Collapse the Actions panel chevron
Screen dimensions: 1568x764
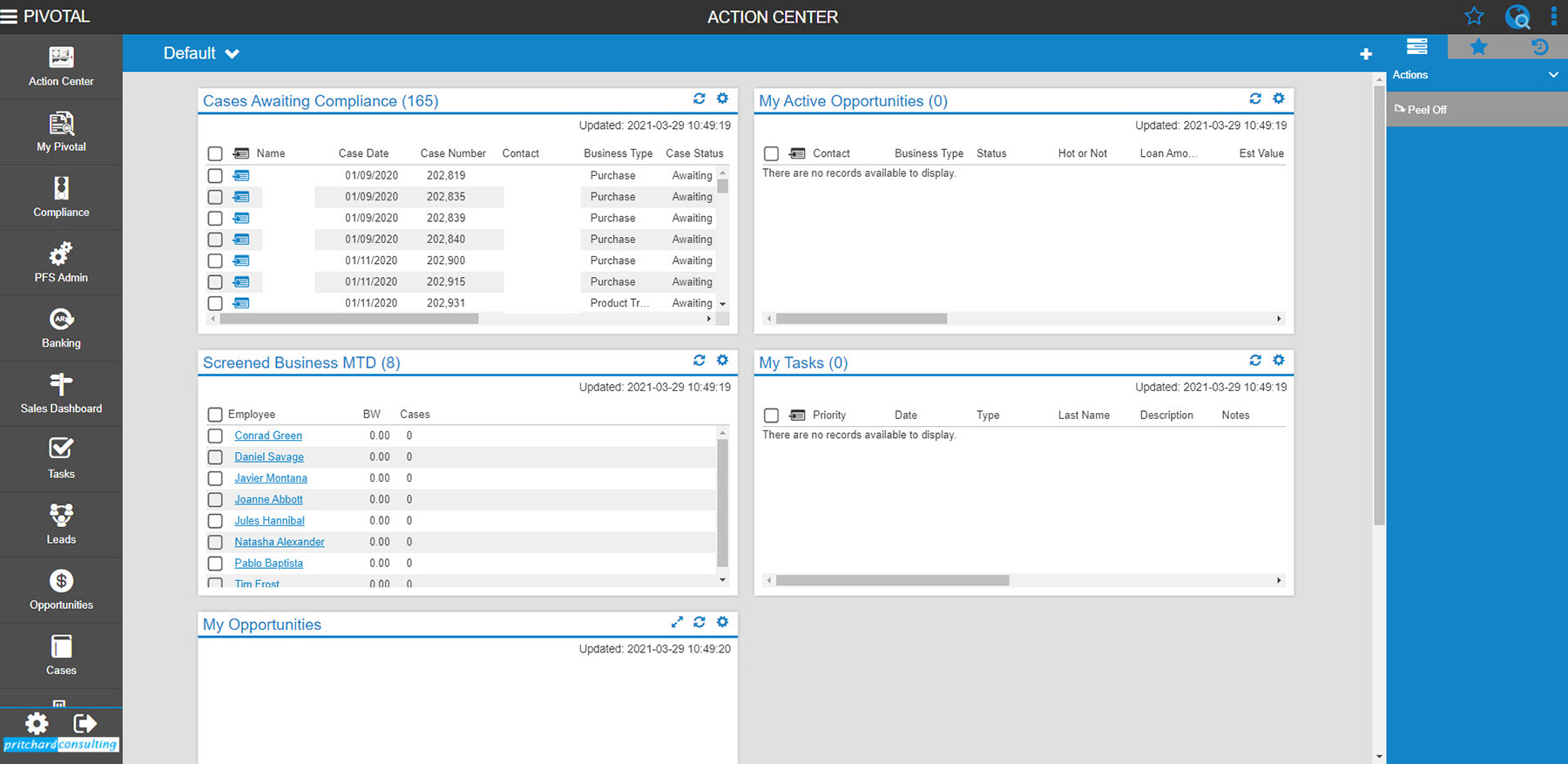point(1552,75)
